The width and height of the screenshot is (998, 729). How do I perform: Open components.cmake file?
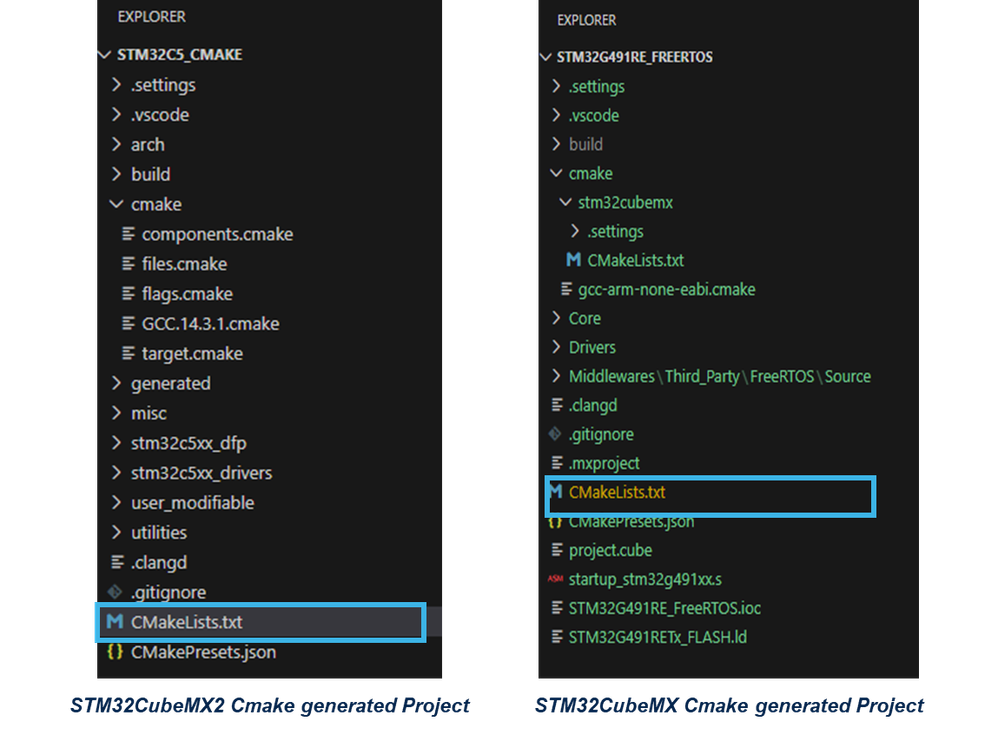coord(218,234)
